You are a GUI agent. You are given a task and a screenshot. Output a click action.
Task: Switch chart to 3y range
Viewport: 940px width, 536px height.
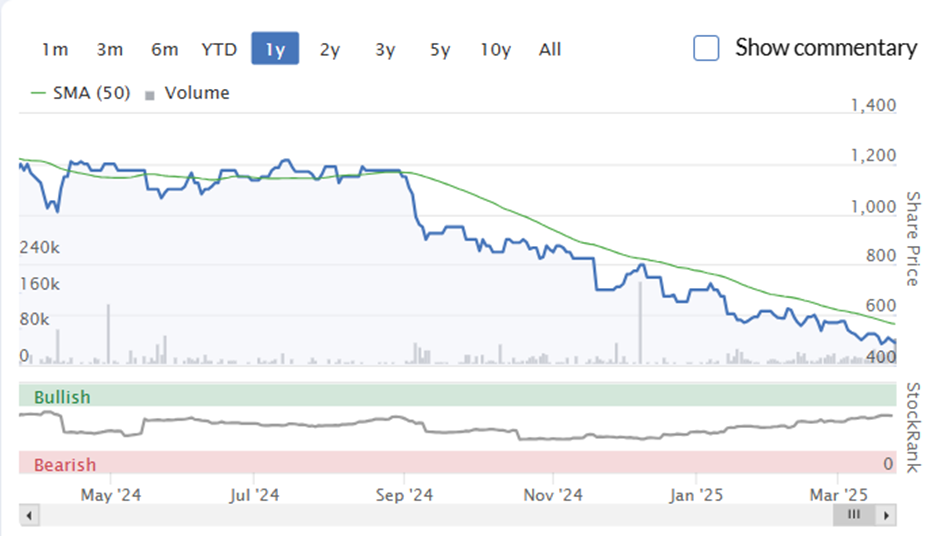pos(385,49)
